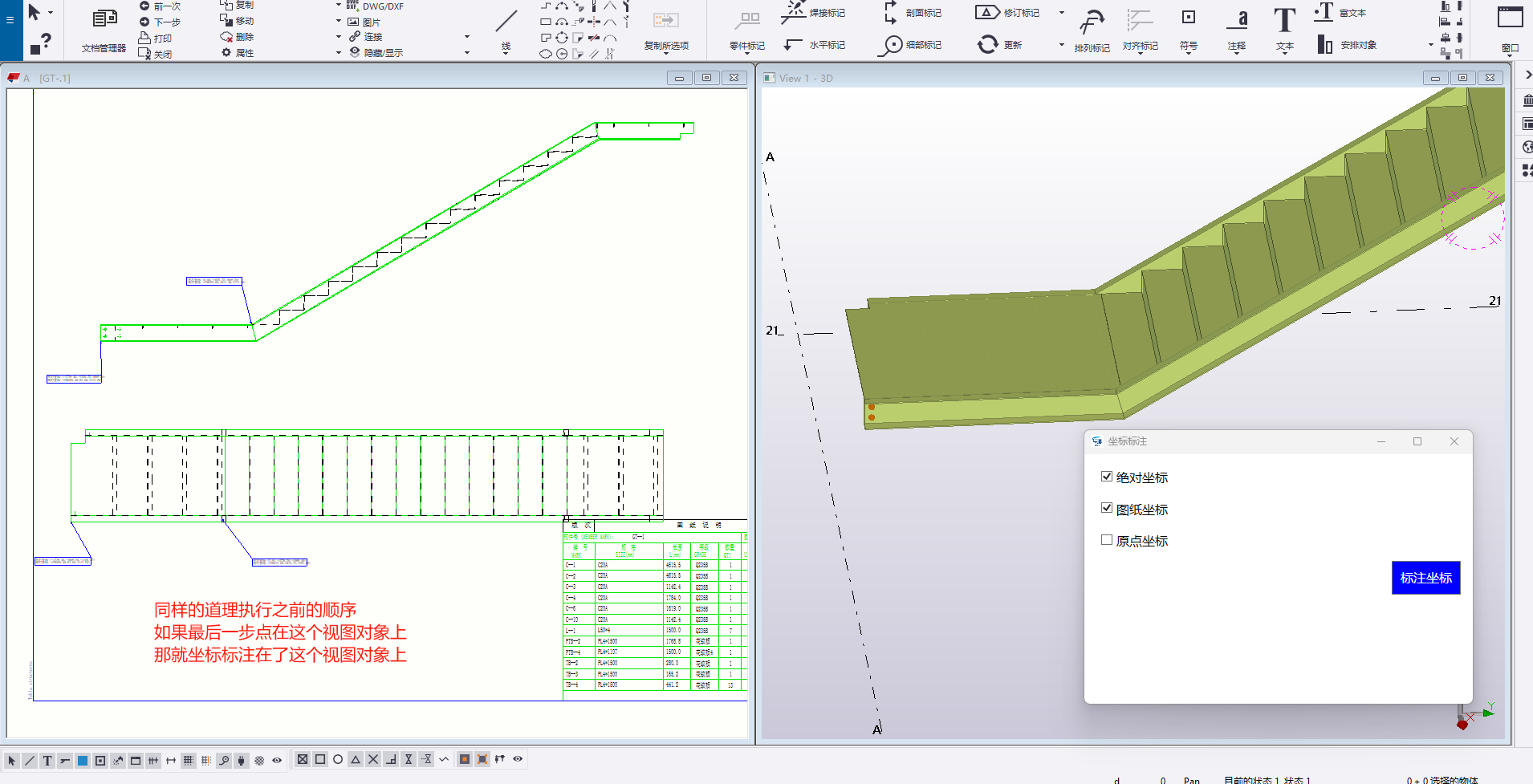Expand the 零件标记 part mark dropdown
1533x784 pixels.
point(746,53)
